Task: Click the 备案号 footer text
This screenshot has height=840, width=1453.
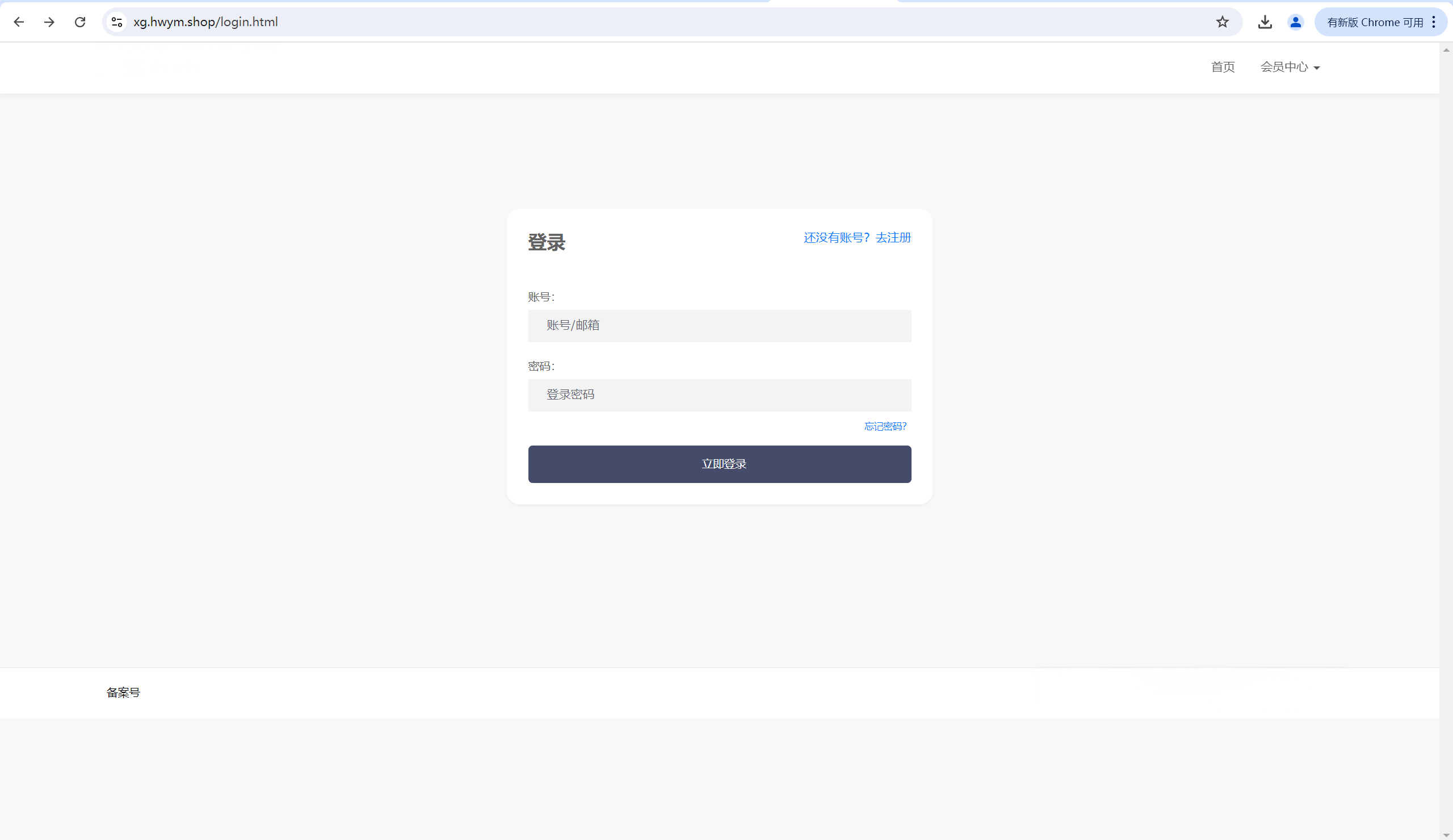Action: tap(123, 692)
